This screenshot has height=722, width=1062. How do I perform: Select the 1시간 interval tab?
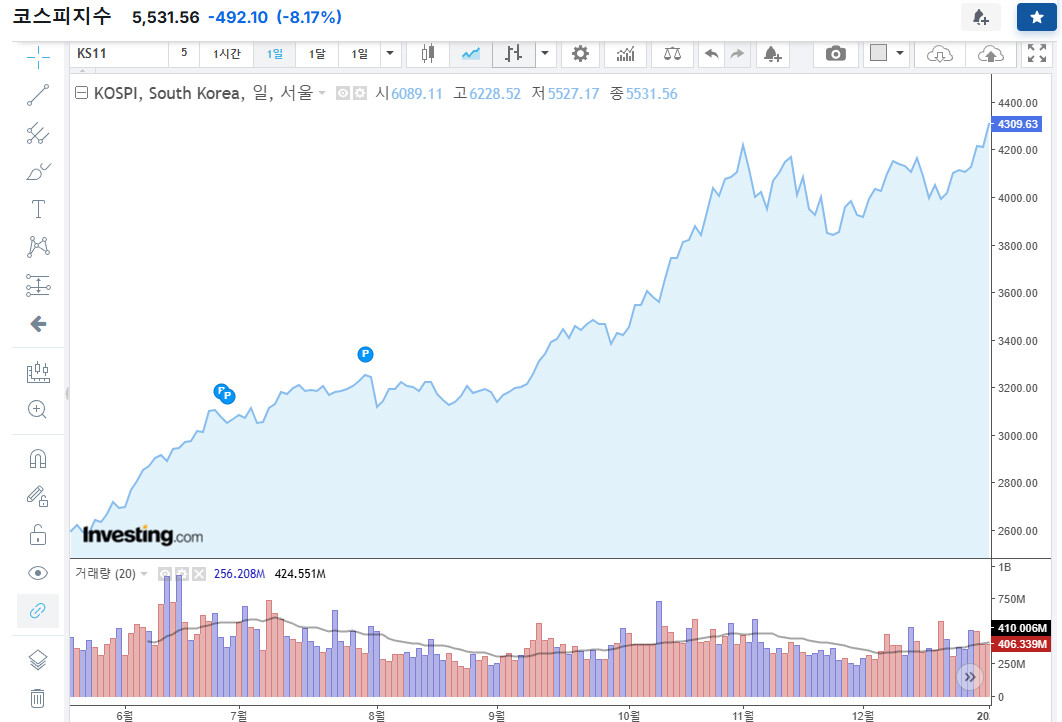pyautogui.click(x=227, y=54)
